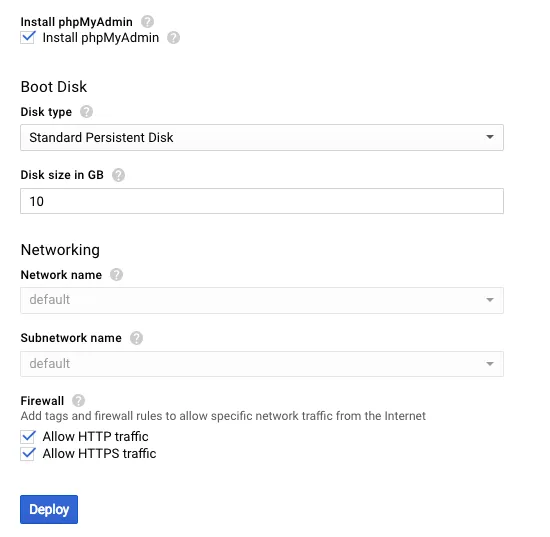Focus the Disk size input showing 10

pos(262,201)
